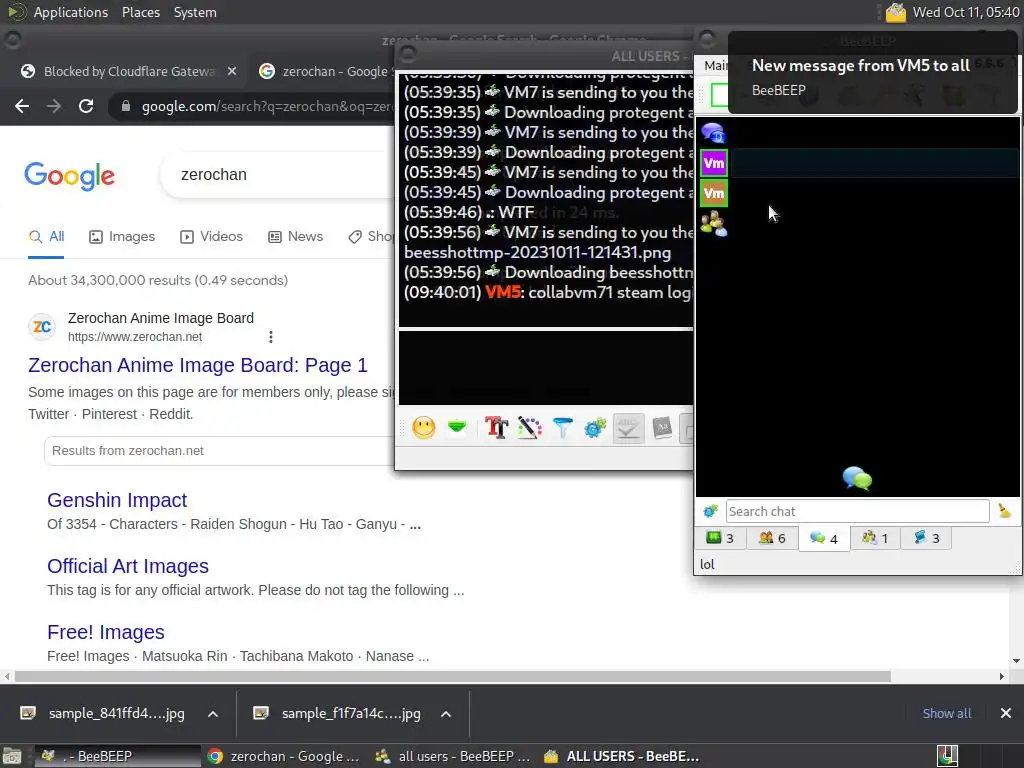Select the News search filter

click(x=296, y=236)
